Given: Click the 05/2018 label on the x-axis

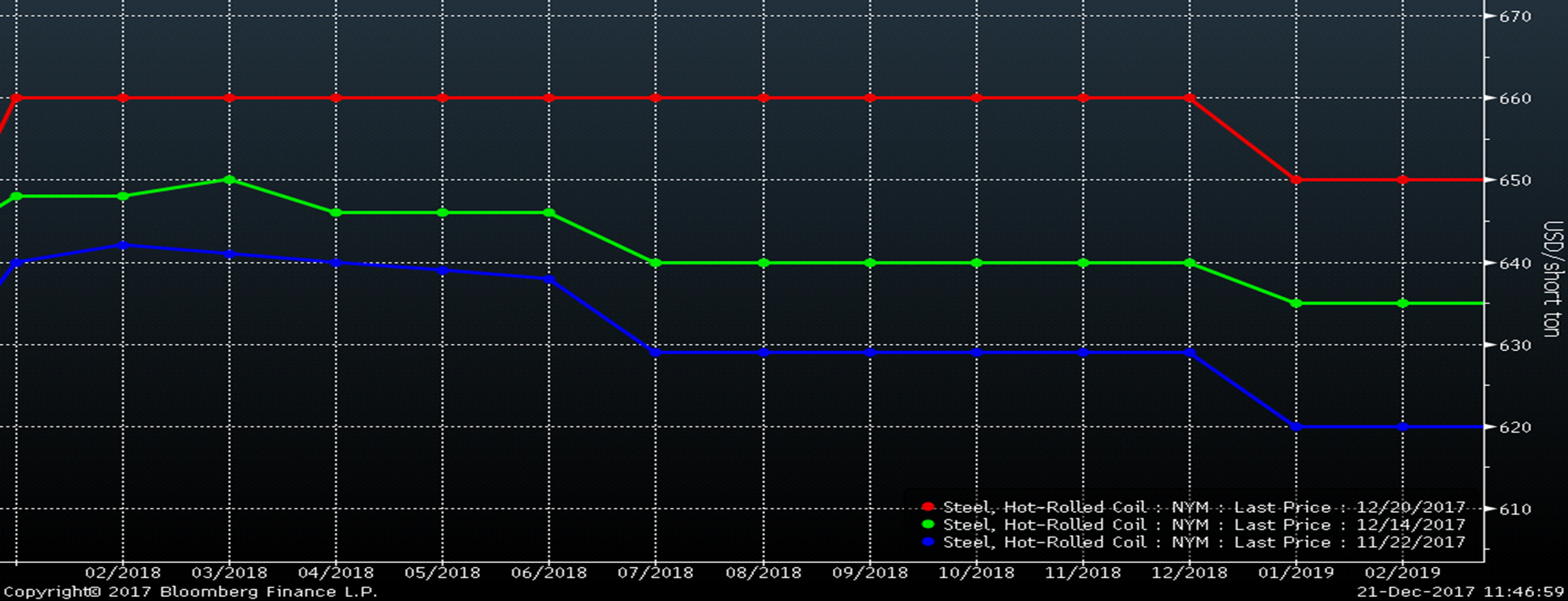Looking at the screenshot, I should click(x=442, y=573).
